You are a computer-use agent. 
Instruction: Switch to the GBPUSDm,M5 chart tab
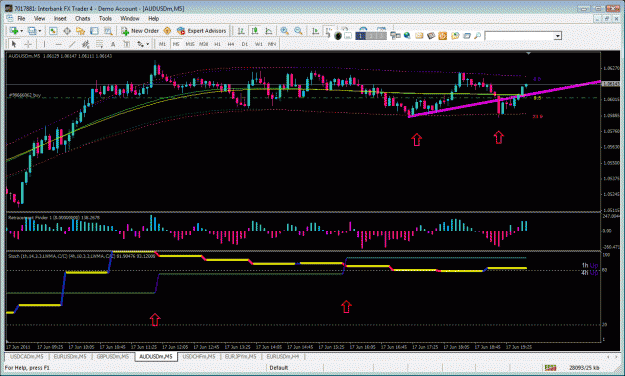[113, 356]
